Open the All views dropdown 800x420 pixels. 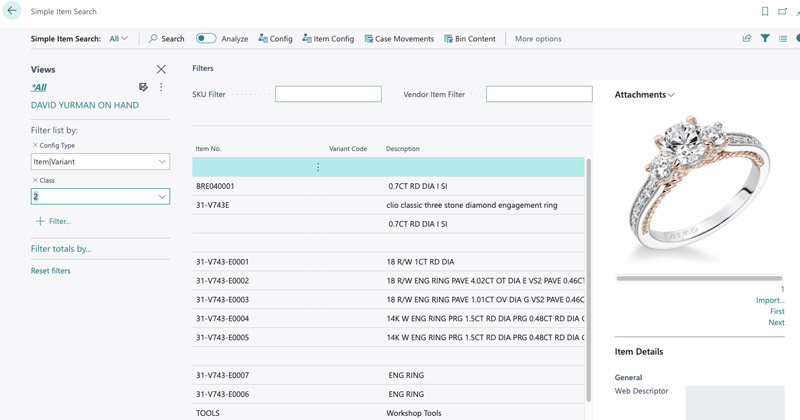point(119,39)
